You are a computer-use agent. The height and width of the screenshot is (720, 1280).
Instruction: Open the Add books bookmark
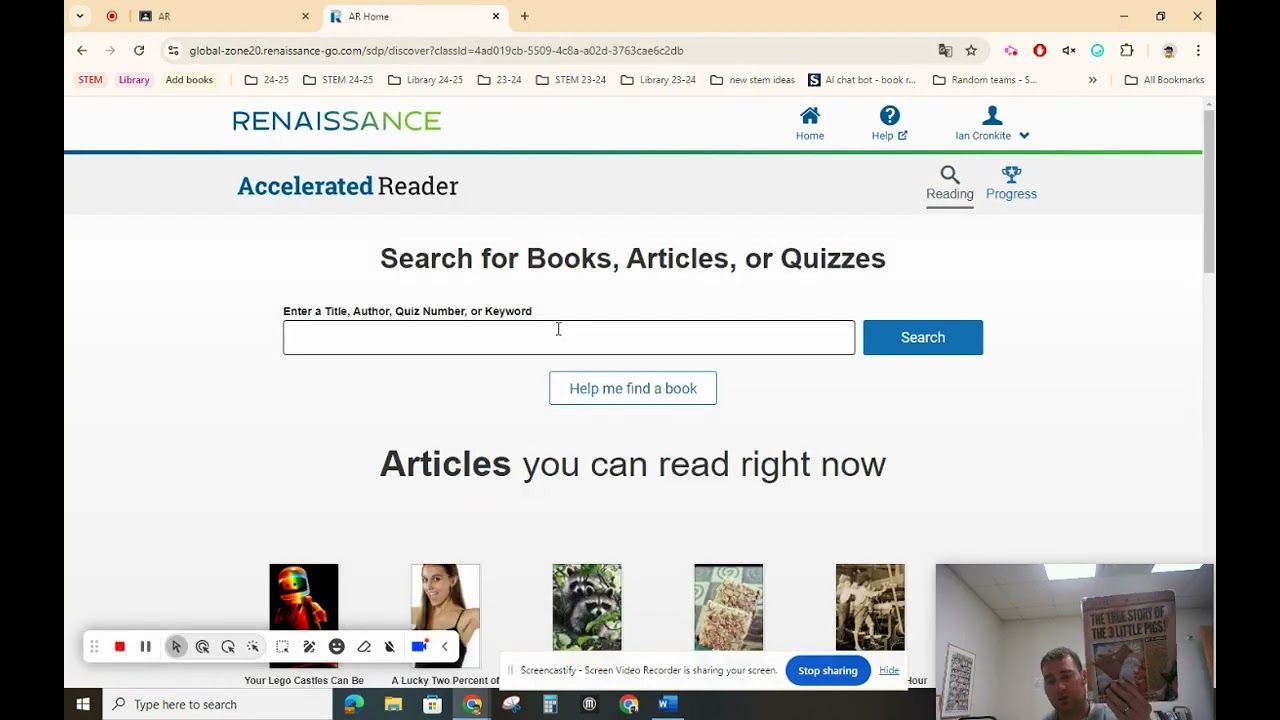pyautogui.click(x=189, y=80)
